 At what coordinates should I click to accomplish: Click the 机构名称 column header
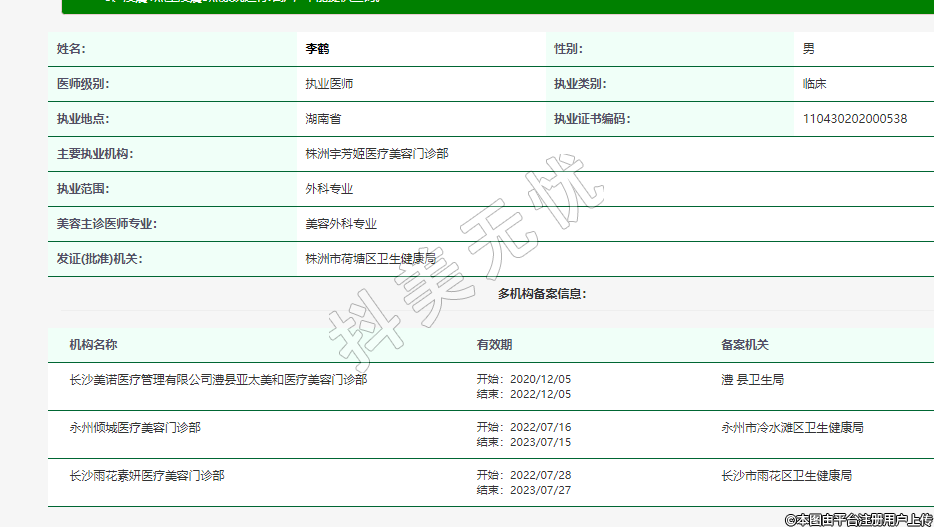[x=93, y=345]
